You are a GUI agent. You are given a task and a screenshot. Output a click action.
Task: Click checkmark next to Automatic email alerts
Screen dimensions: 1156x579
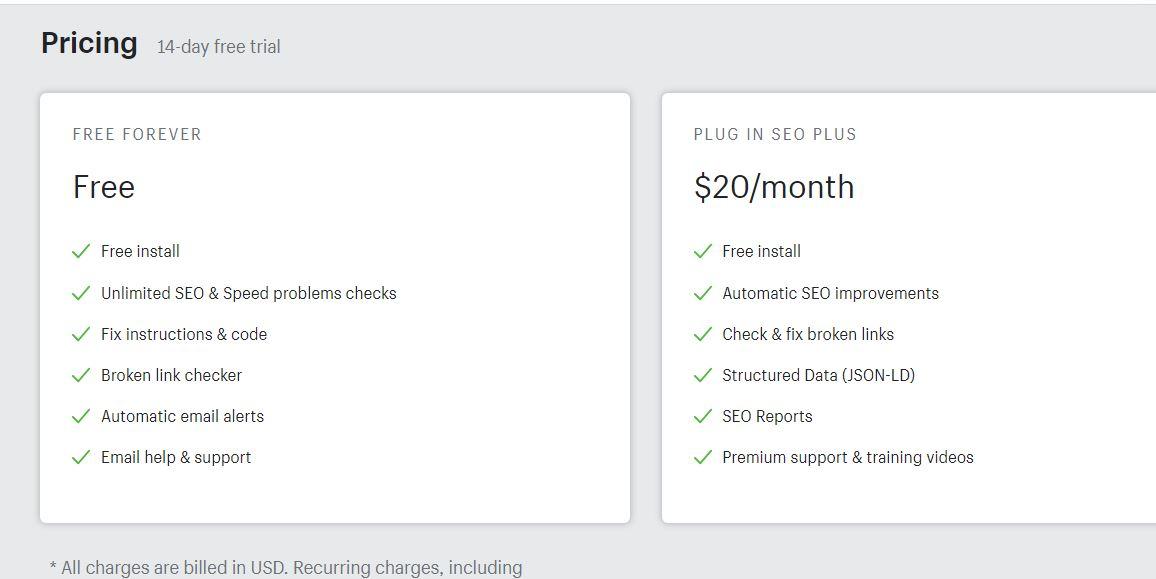tap(81, 416)
